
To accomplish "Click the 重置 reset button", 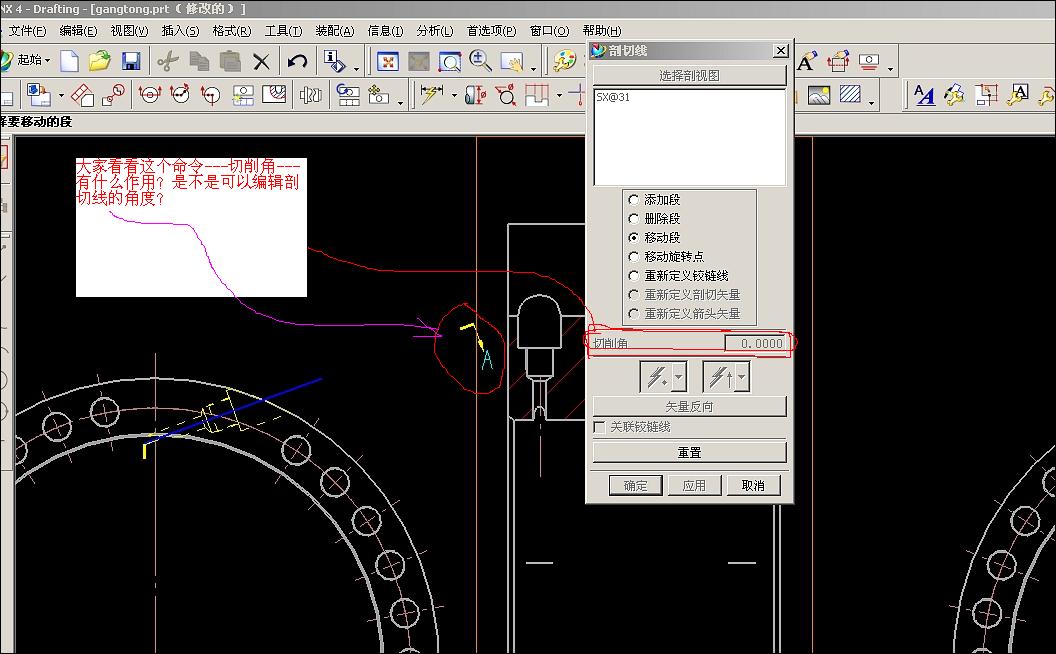I will (689, 453).
